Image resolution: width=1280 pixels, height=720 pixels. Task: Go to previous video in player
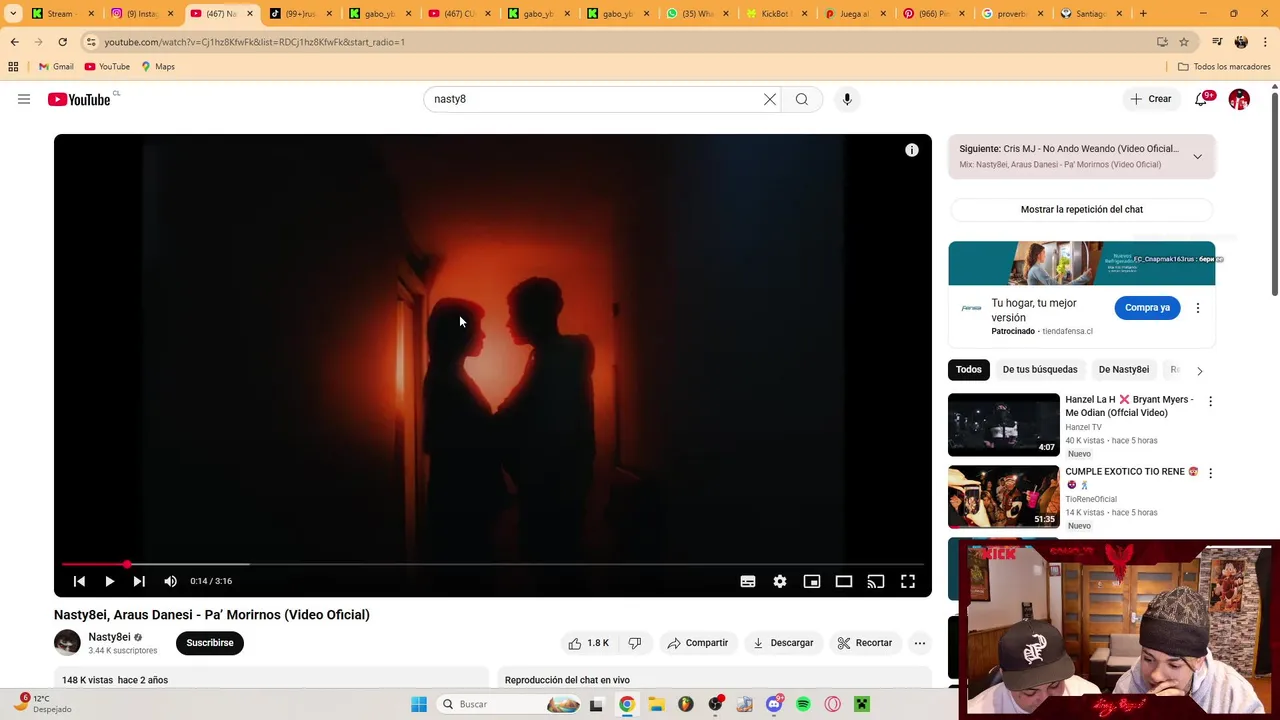coord(79,581)
